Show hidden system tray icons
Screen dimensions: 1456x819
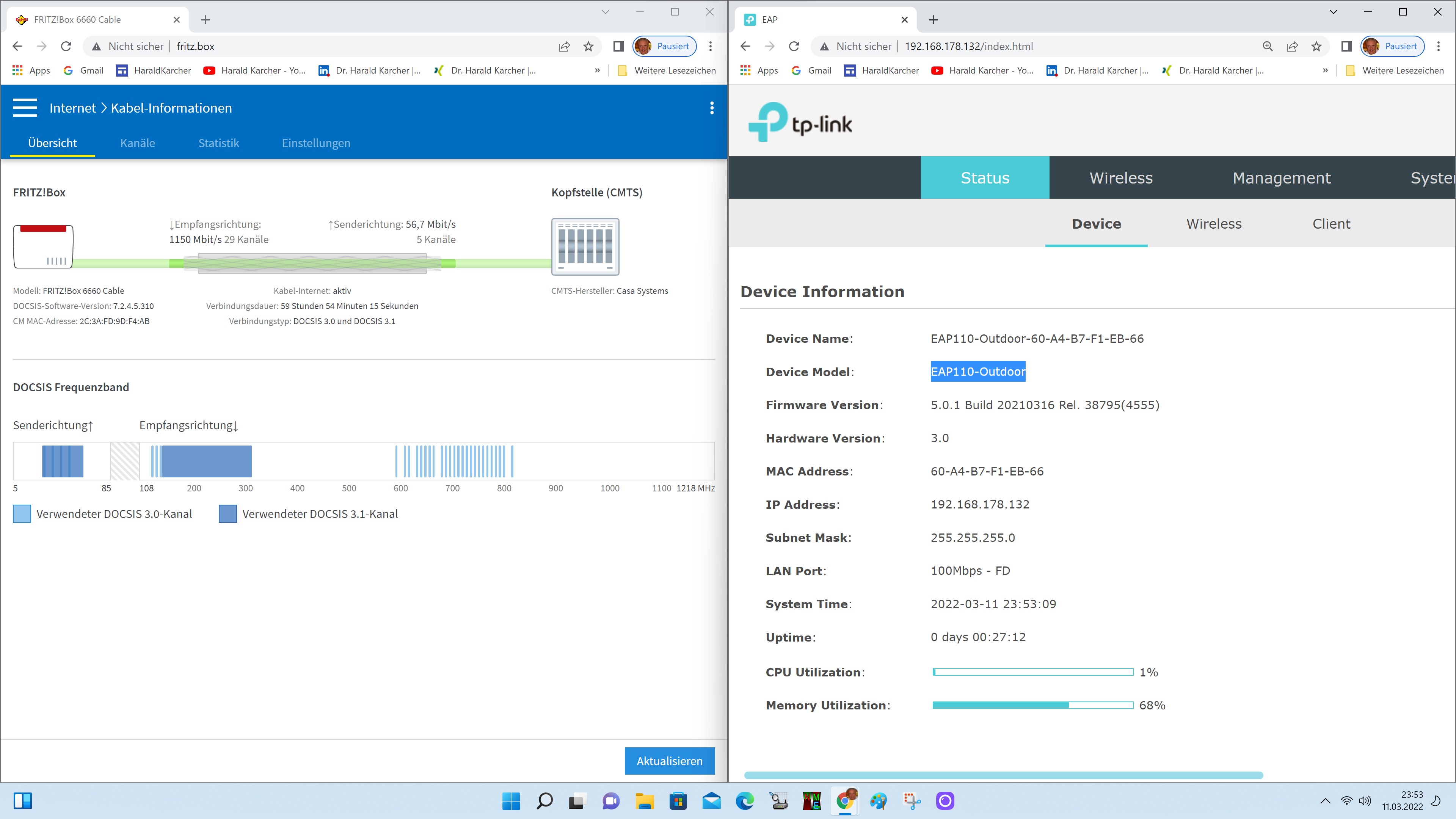pyautogui.click(x=1325, y=800)
